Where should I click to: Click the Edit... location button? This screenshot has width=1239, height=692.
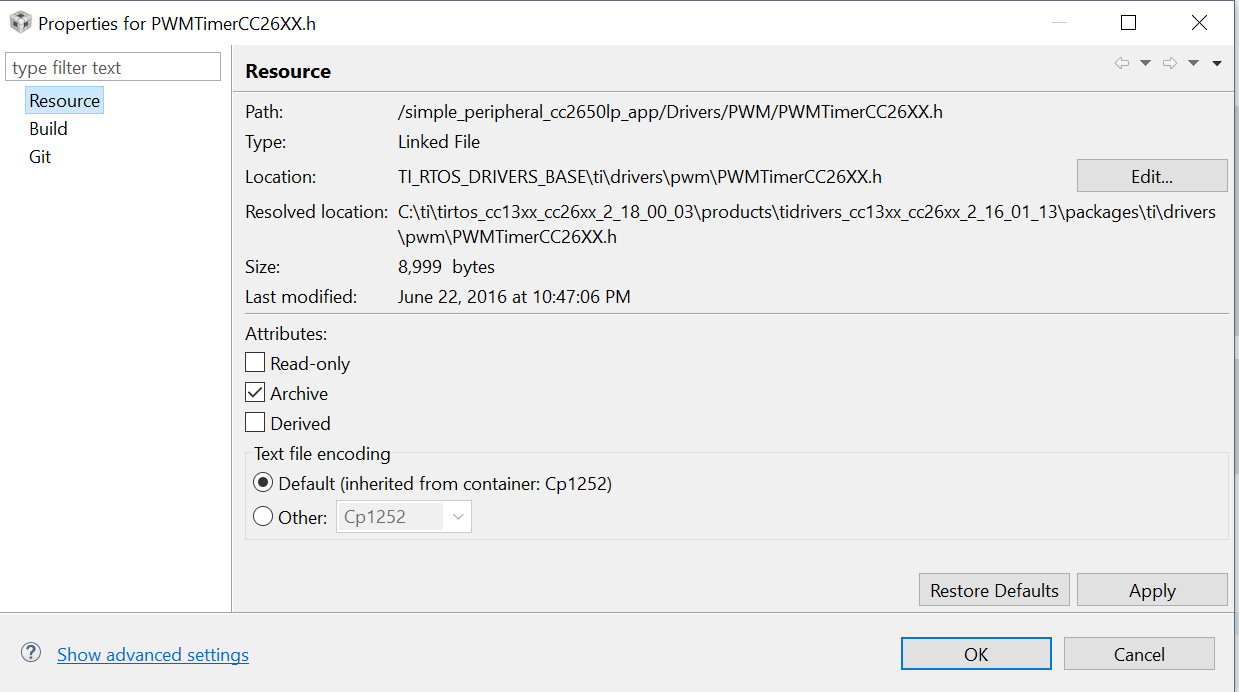click(1151, 176)
